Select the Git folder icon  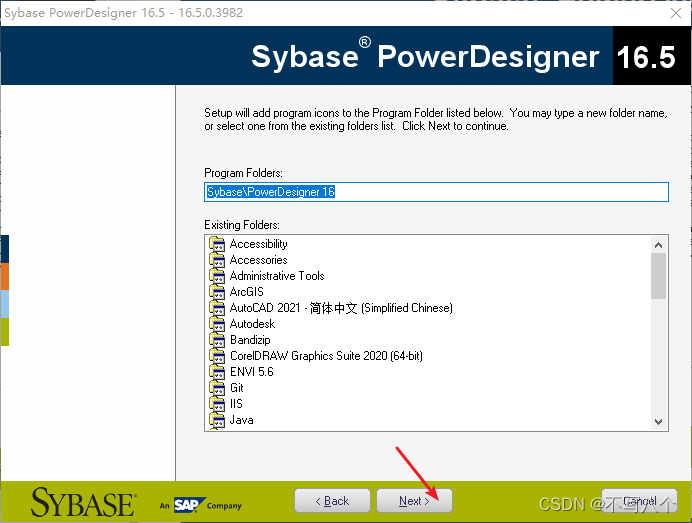tap(217, 388)
